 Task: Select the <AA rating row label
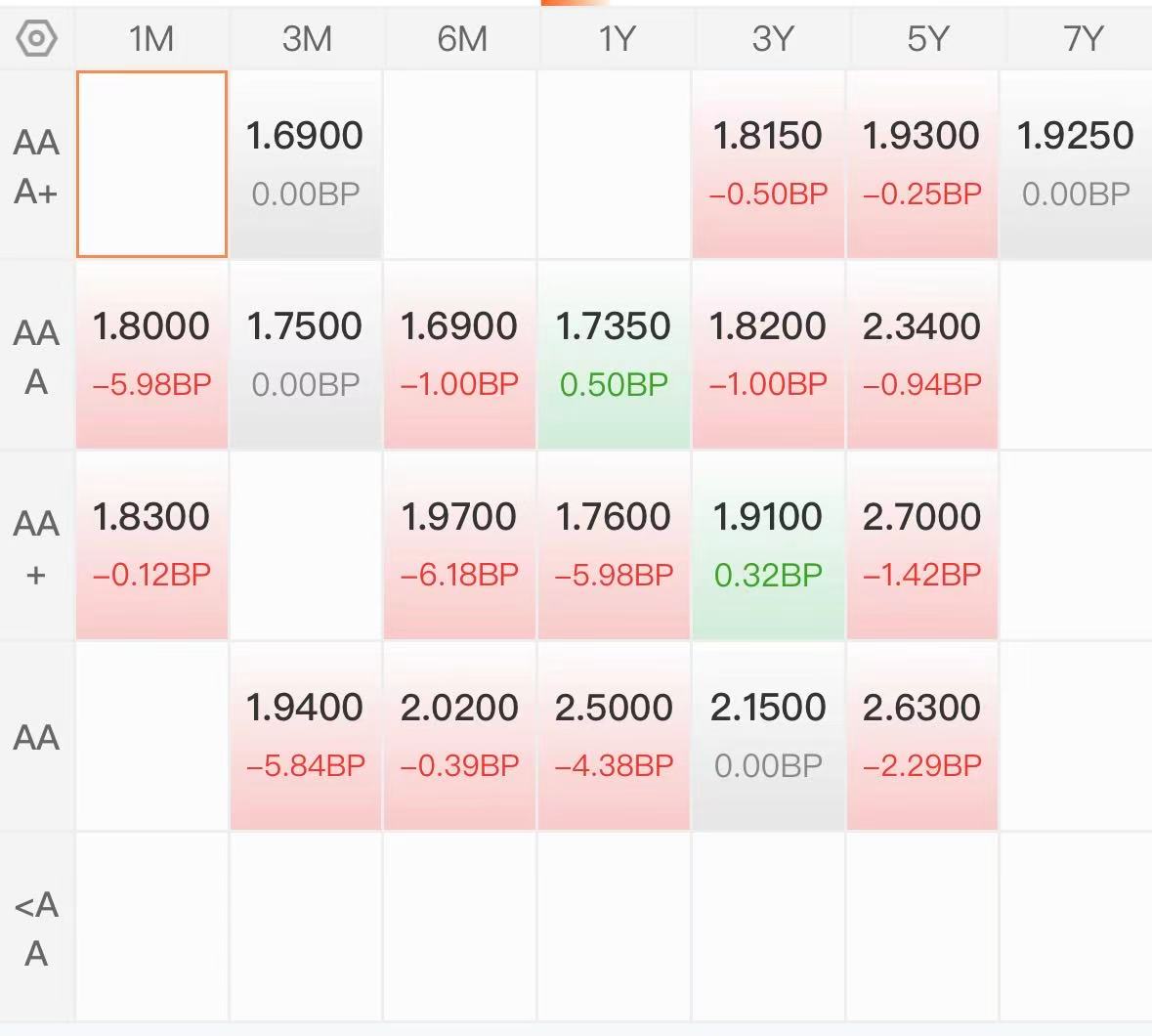click(36, 928)
